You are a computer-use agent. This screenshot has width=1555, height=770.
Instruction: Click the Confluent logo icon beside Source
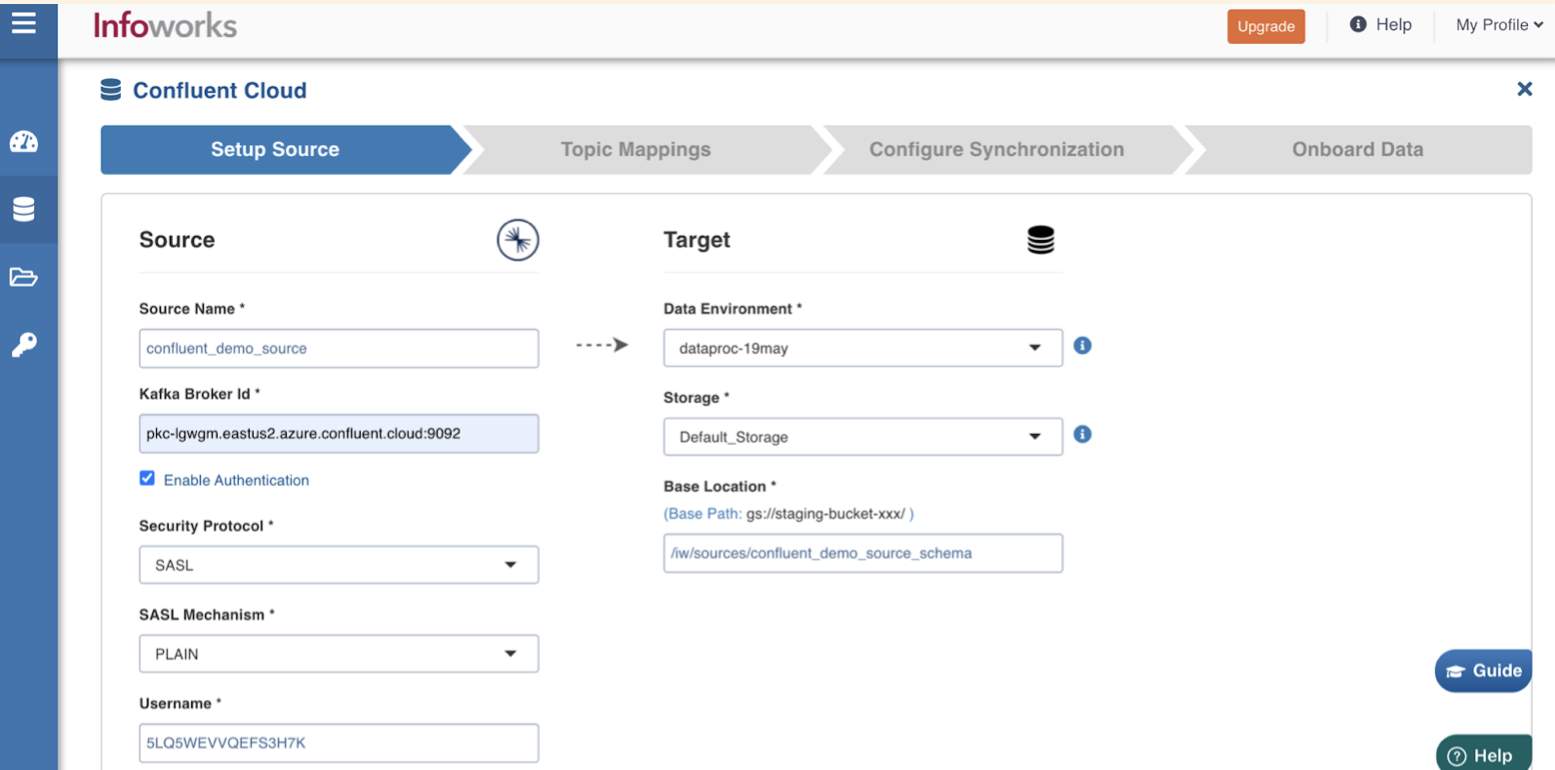coord(518,241)
